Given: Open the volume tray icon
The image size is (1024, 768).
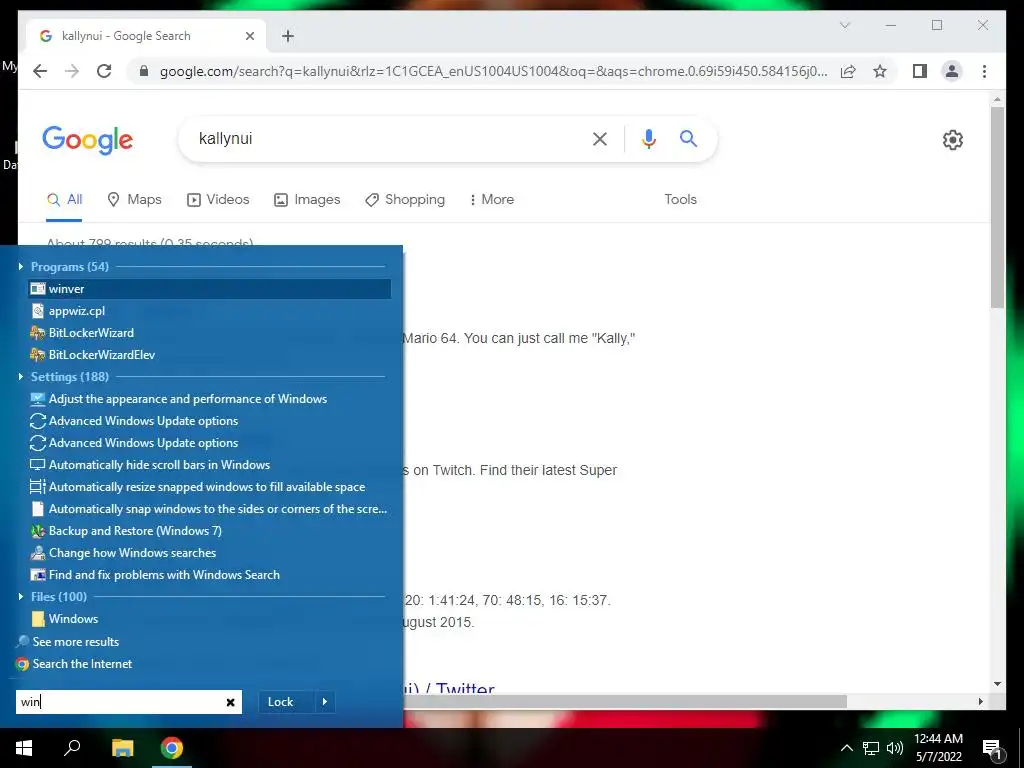Looking at the screenshot, I should 895,748.
